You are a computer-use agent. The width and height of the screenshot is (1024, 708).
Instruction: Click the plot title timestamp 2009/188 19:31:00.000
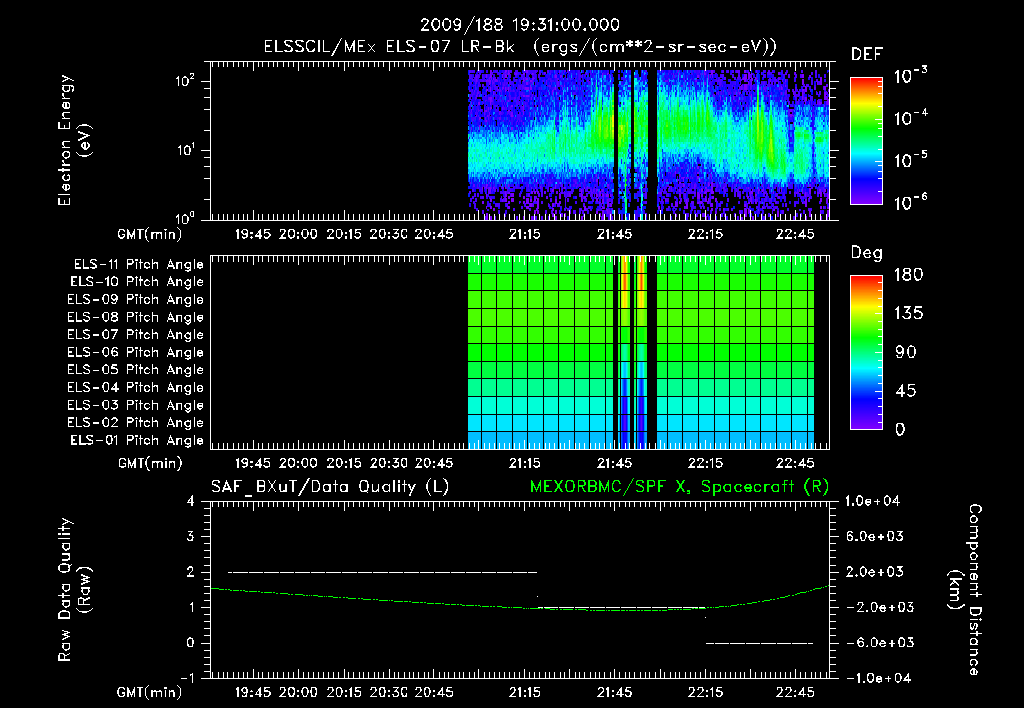pos(519,25)
